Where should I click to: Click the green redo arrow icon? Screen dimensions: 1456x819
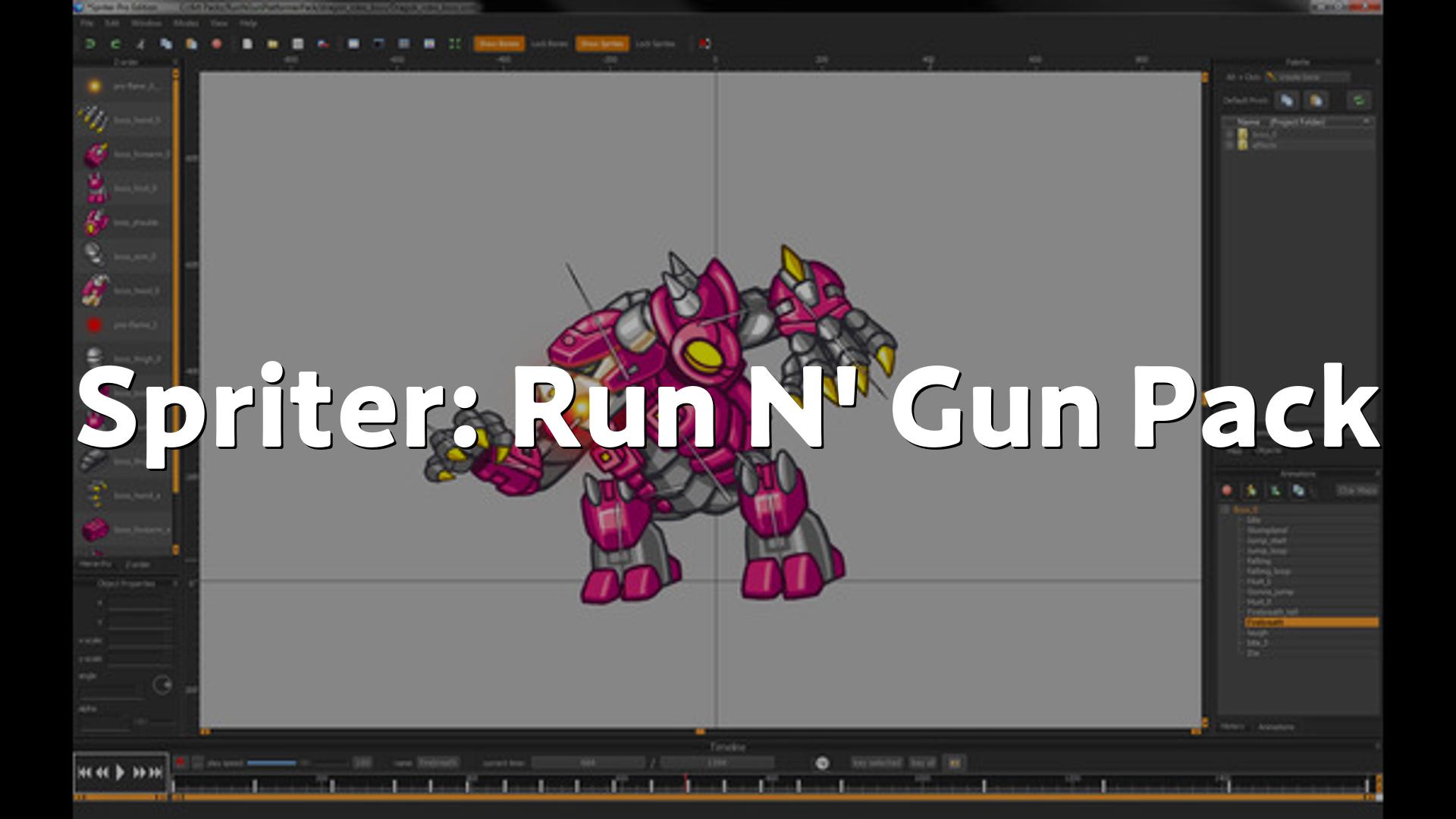[115, 44]
